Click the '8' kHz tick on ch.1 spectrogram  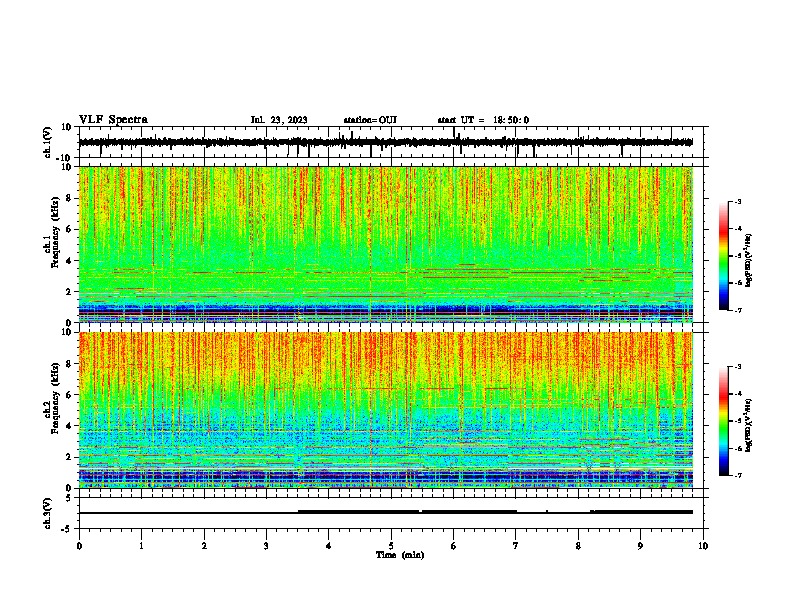(69, 198)
